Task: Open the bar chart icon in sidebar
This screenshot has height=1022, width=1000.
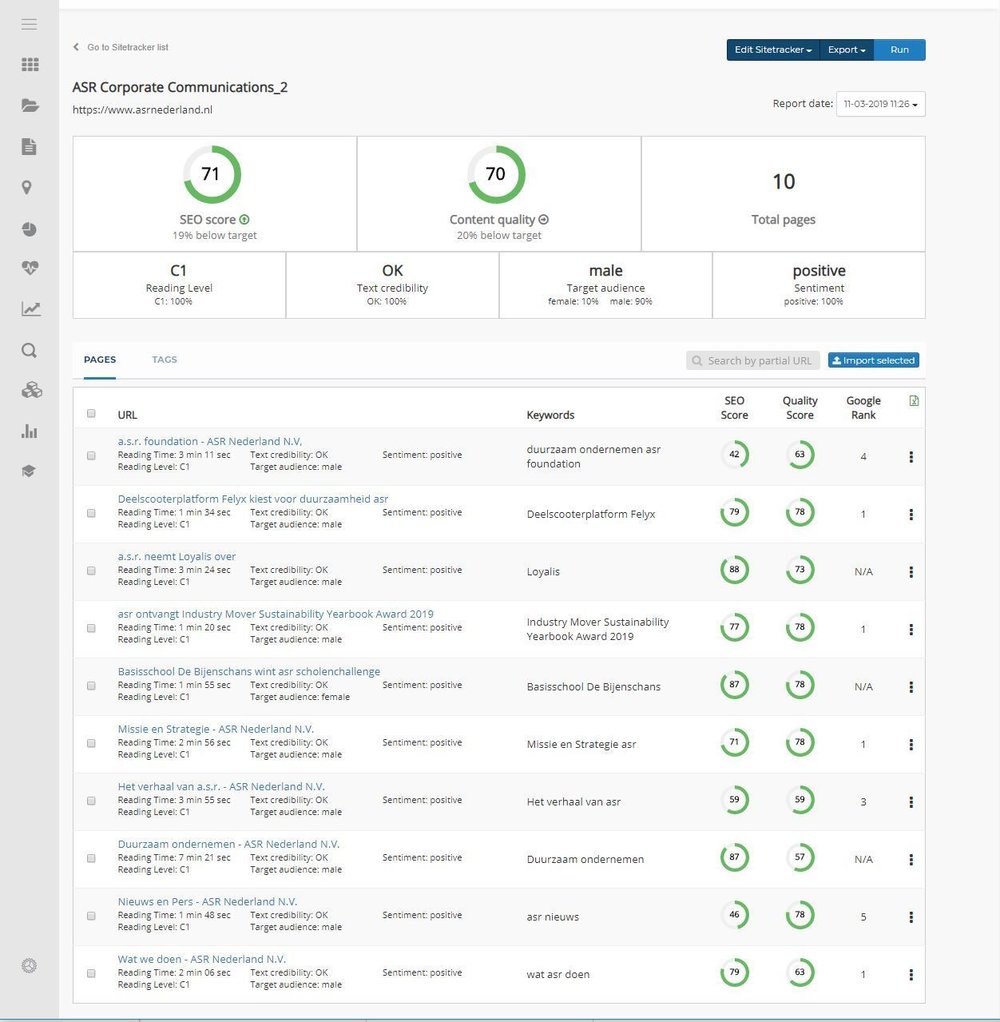Action: click(29, 431)
